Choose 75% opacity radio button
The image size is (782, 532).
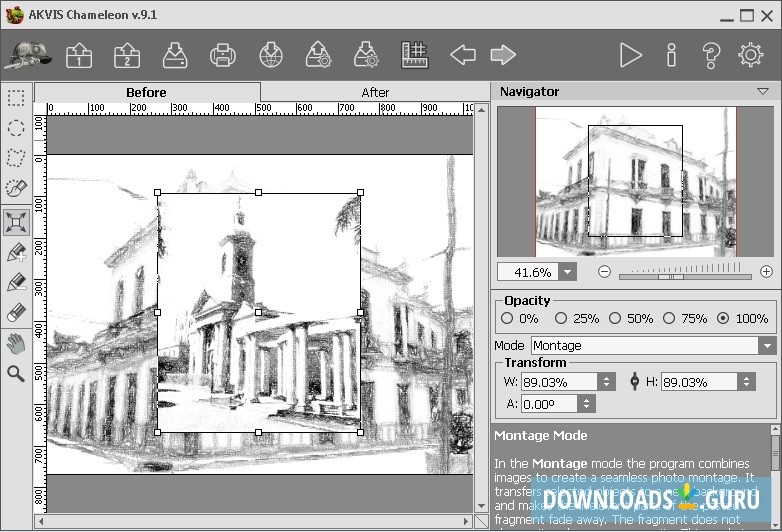pyautogui.click(x=669, y=318)
